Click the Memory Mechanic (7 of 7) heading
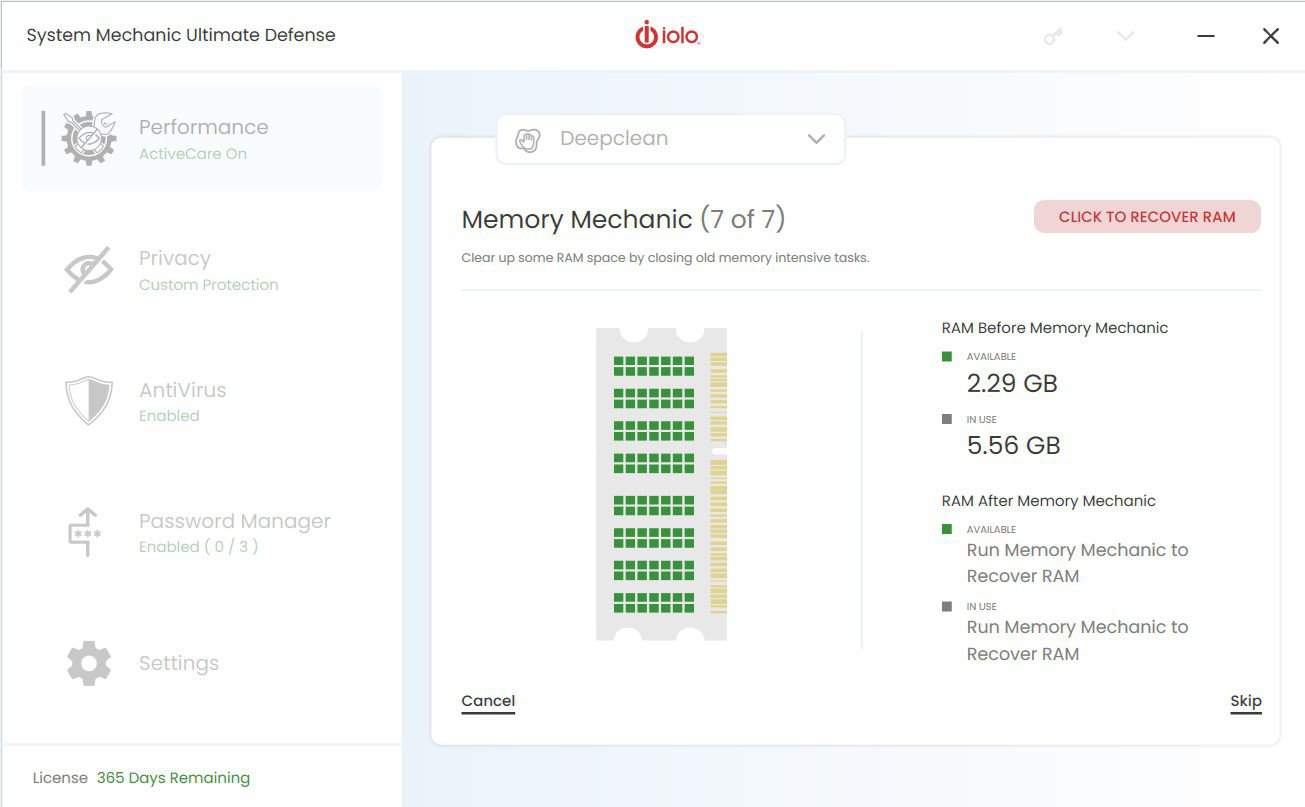 623,219
